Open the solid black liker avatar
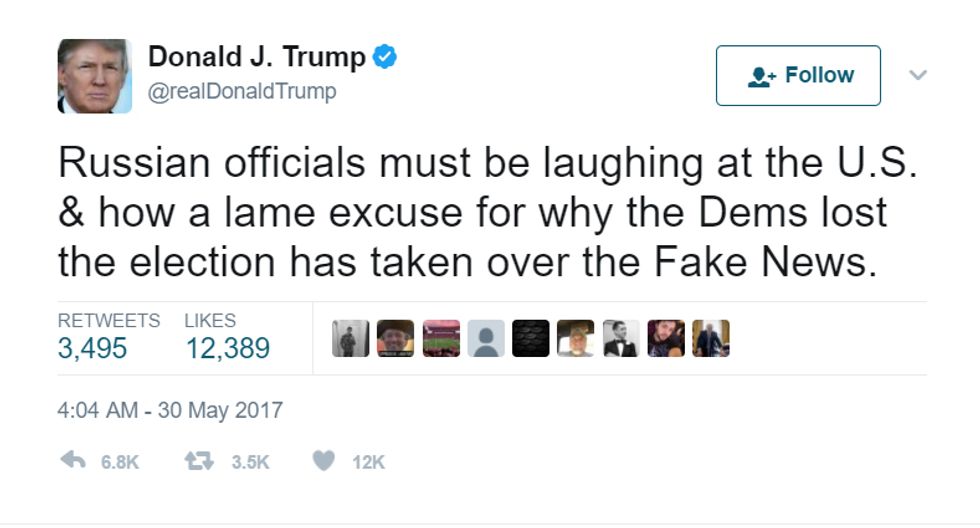 click(531, 338)
